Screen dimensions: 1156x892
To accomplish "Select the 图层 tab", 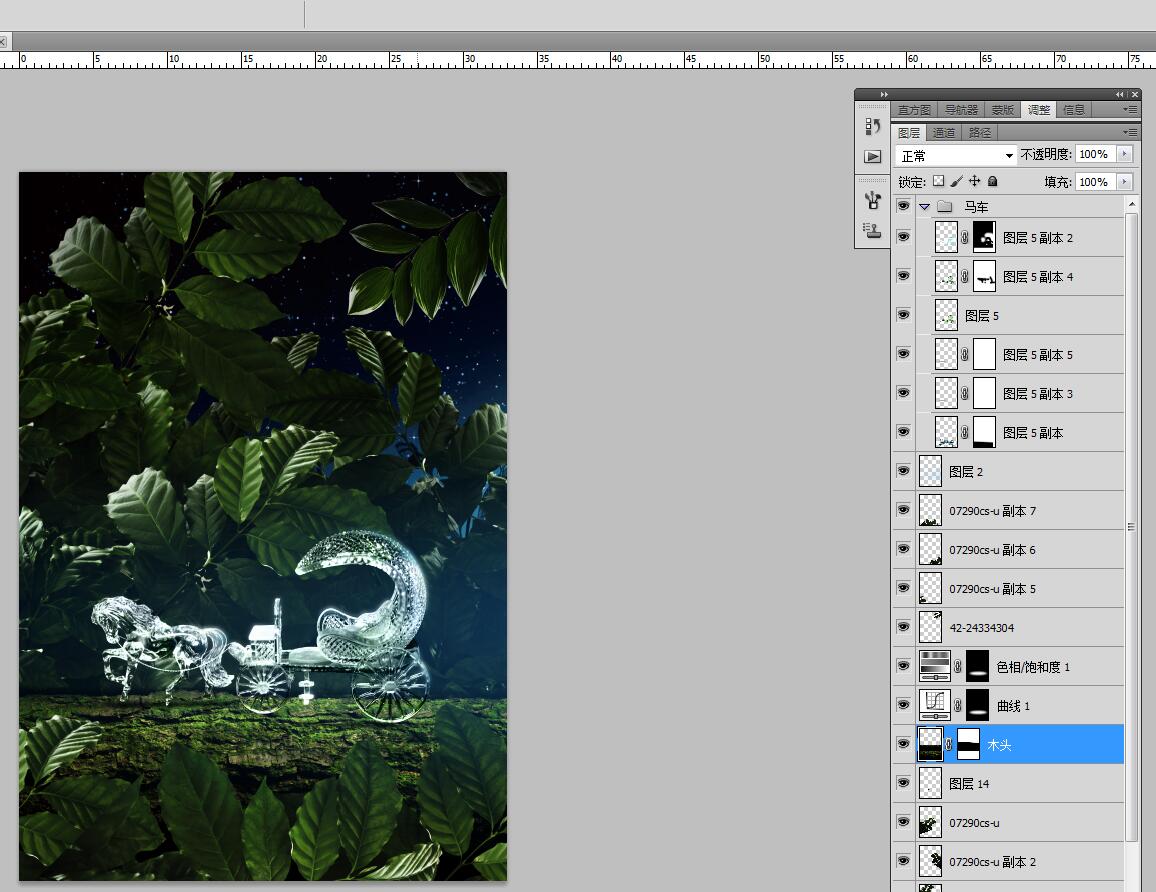I will click(909, 133).
